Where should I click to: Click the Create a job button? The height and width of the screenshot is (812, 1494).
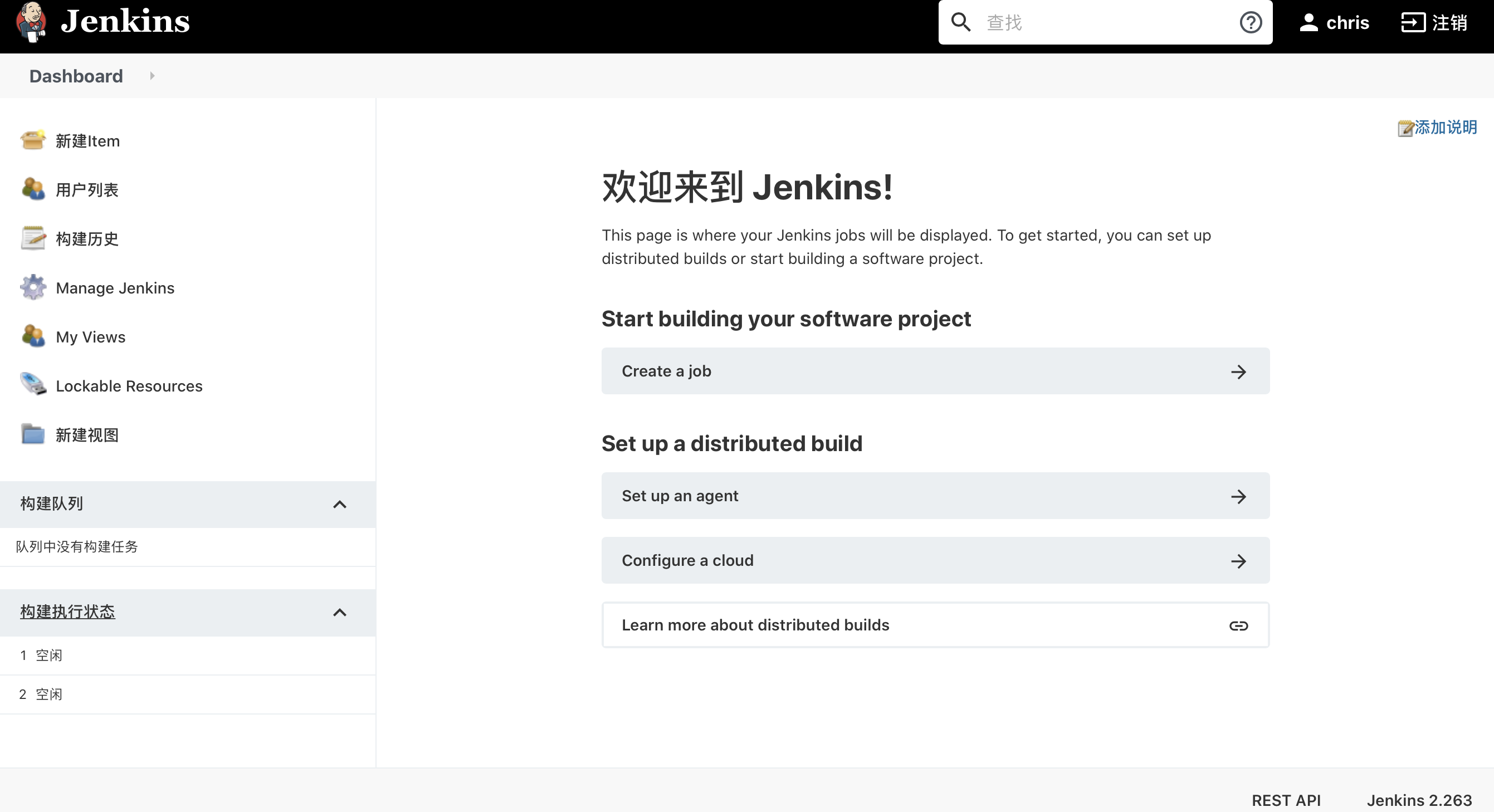(935, 371)
